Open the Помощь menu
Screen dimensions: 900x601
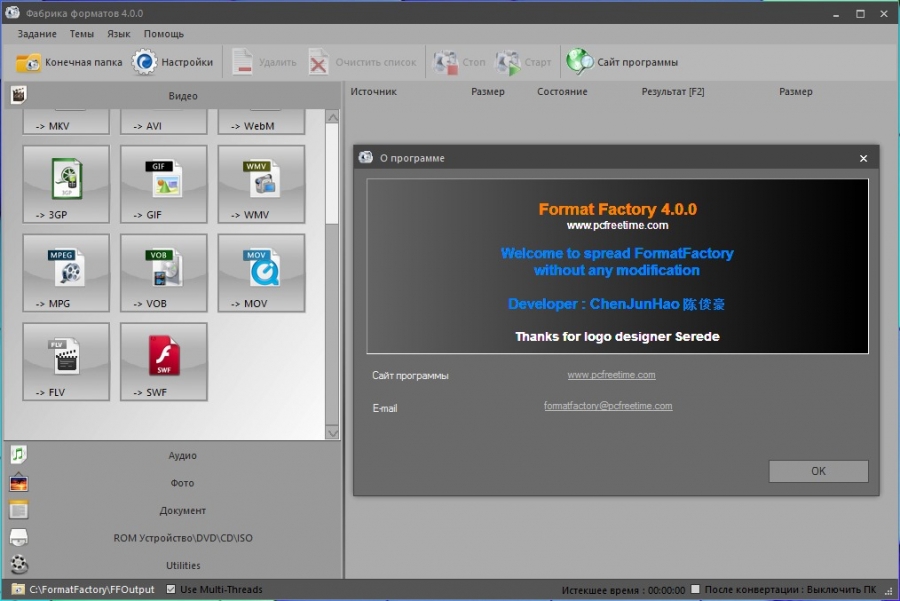click(164, 34)
